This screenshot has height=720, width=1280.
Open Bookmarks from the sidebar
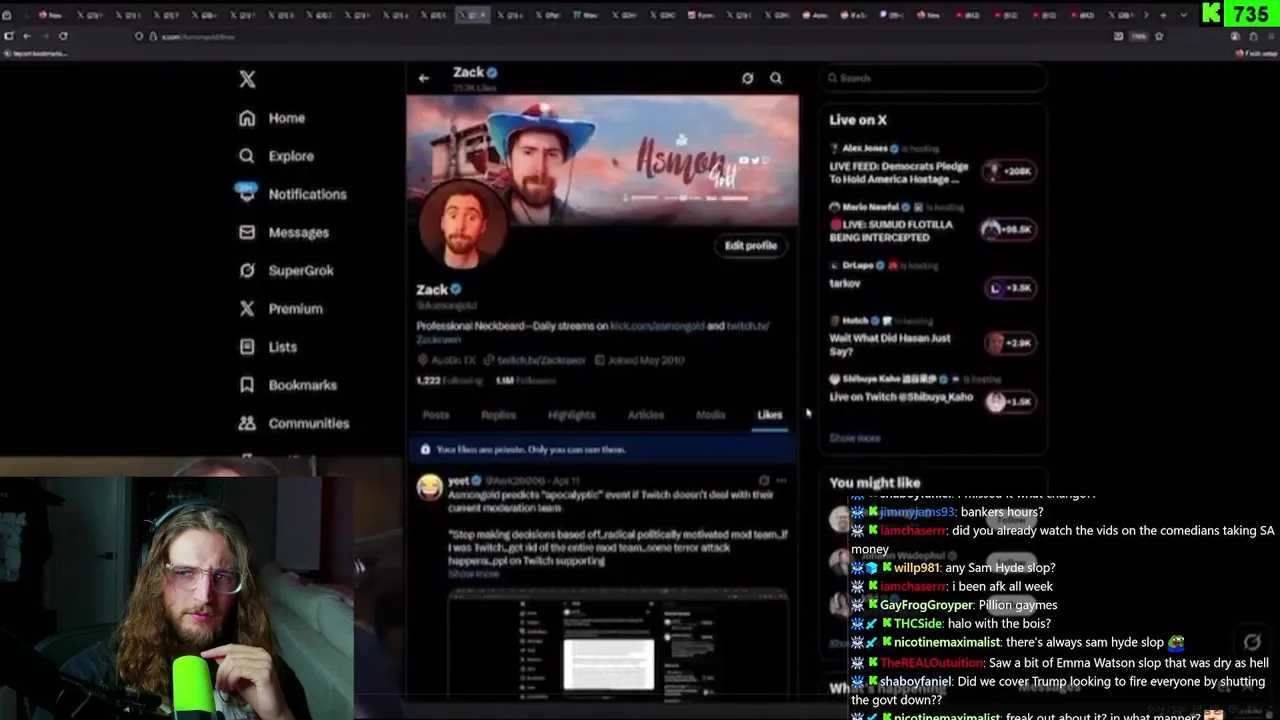(288, 385)
